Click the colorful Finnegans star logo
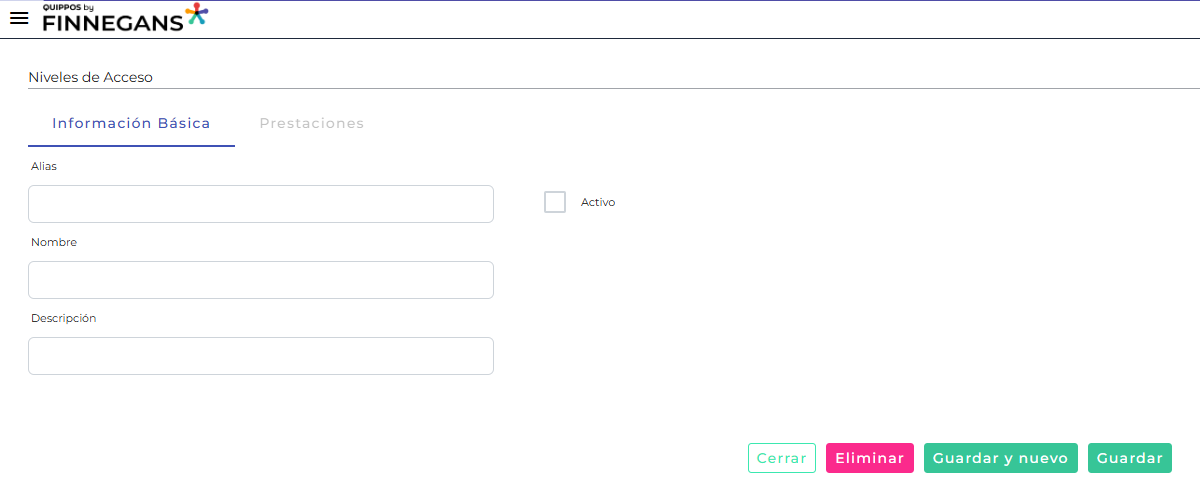 (197, 13)
